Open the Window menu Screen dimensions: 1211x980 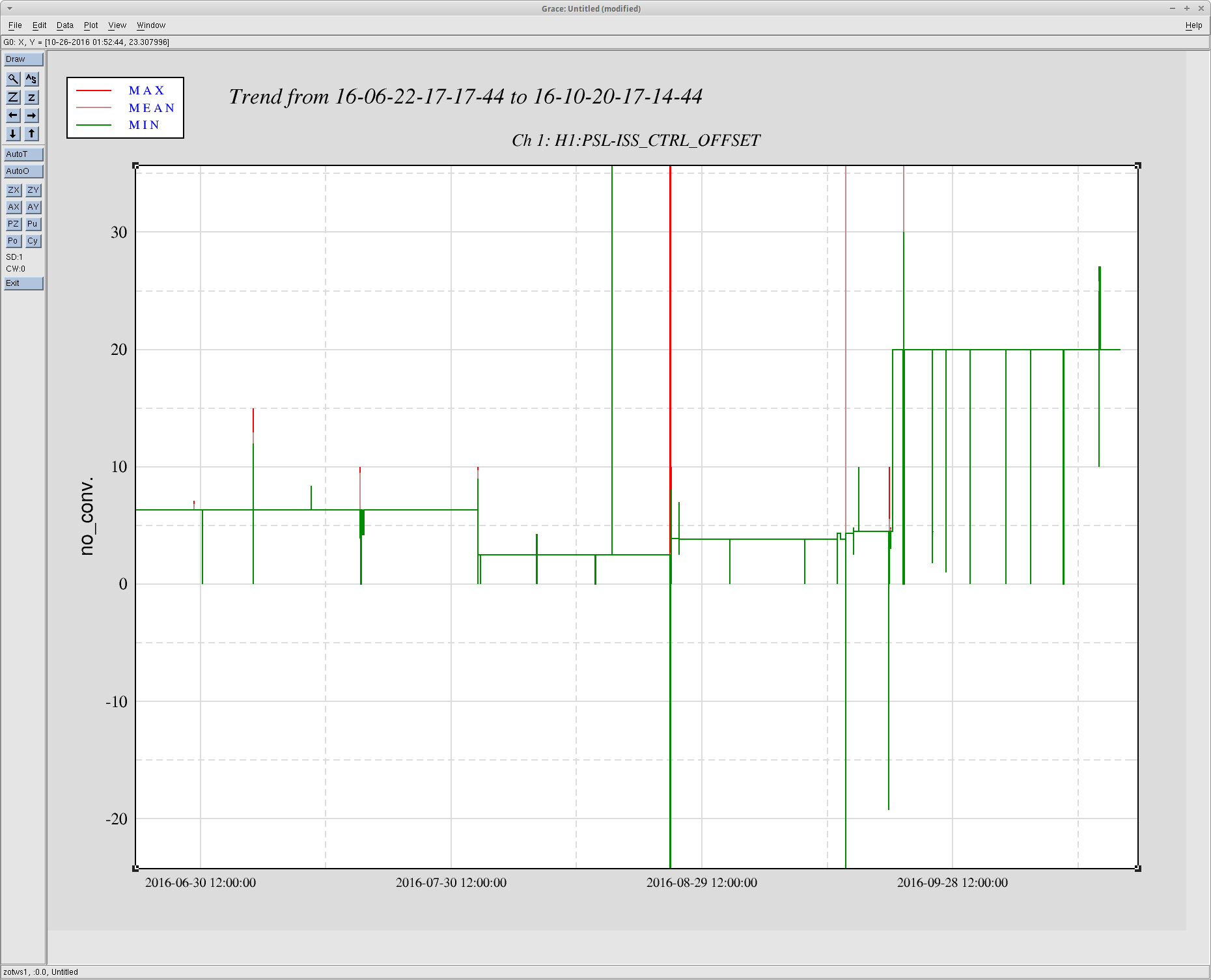click(x=151, y=25)
